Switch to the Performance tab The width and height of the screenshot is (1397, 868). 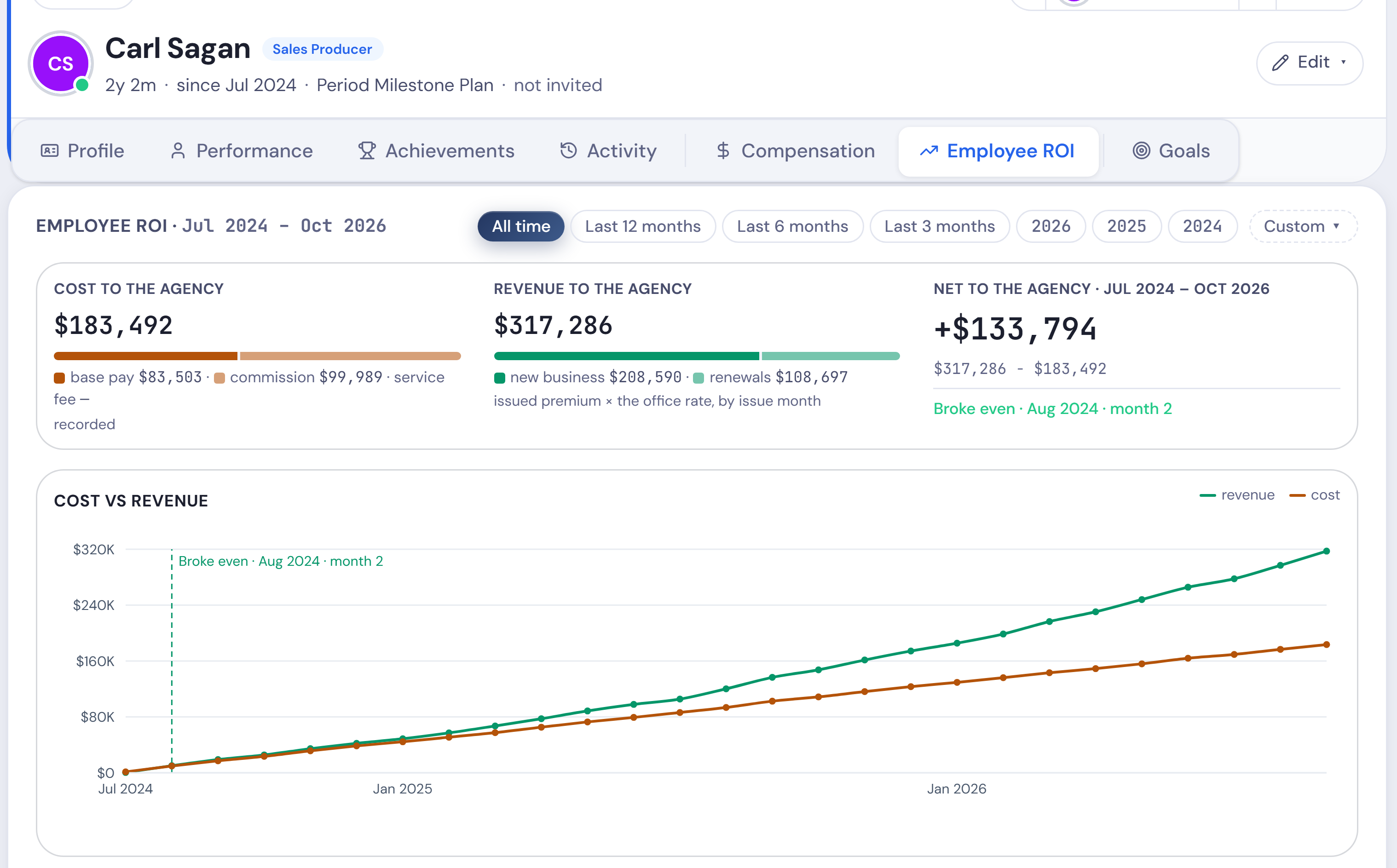[242, 151]
